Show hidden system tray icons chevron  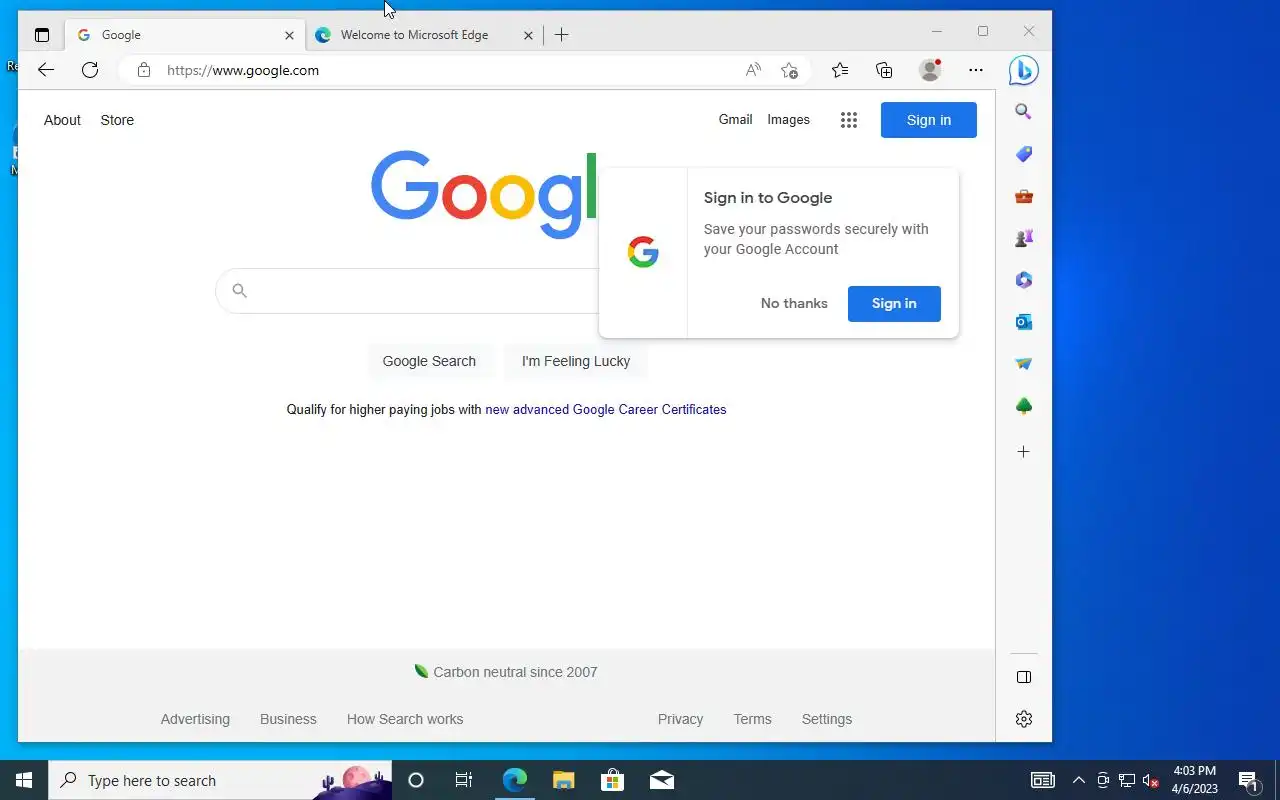1079,780
